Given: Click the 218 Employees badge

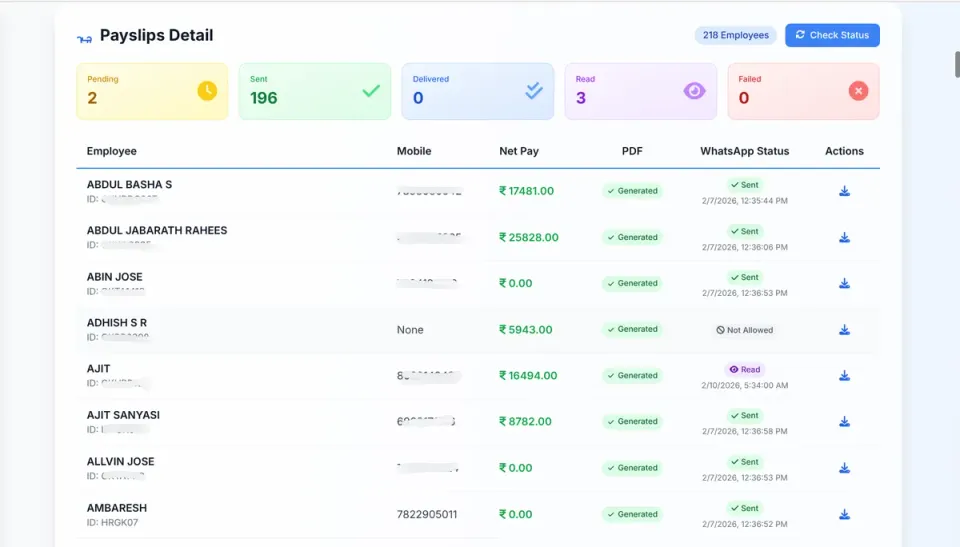Looking at the screenshot, I should 735,35.
